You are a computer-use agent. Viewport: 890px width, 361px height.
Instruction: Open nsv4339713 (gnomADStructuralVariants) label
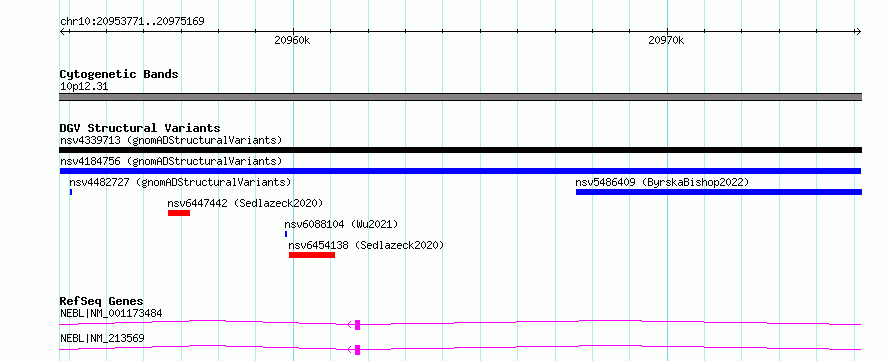(x=171, y=140)
